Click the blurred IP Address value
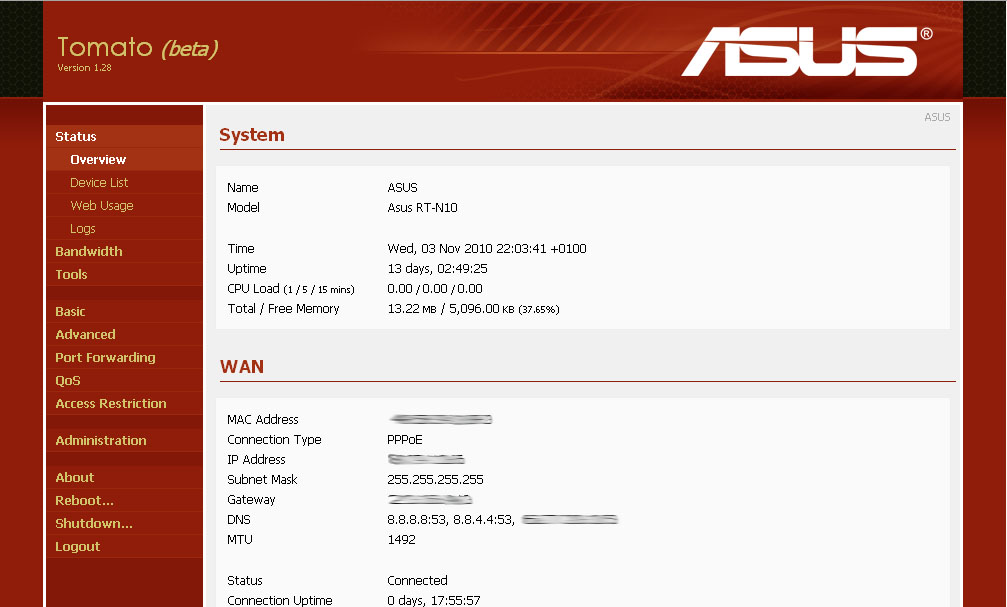The width and height of the screenshot is (1007, 607). (x=426, y=459)
